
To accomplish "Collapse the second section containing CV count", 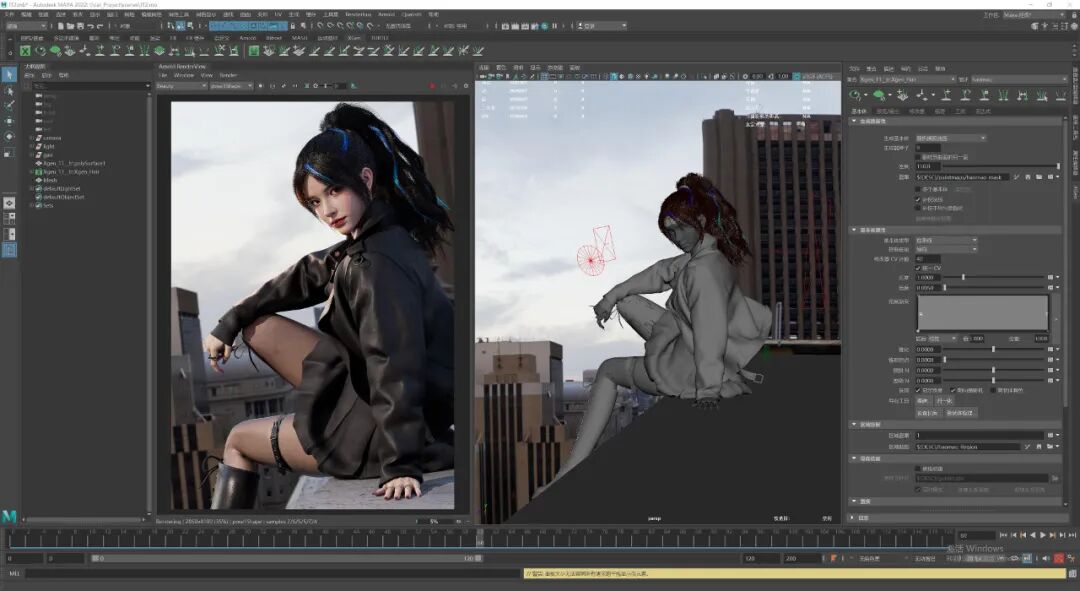I will click(x=854, y=230).
